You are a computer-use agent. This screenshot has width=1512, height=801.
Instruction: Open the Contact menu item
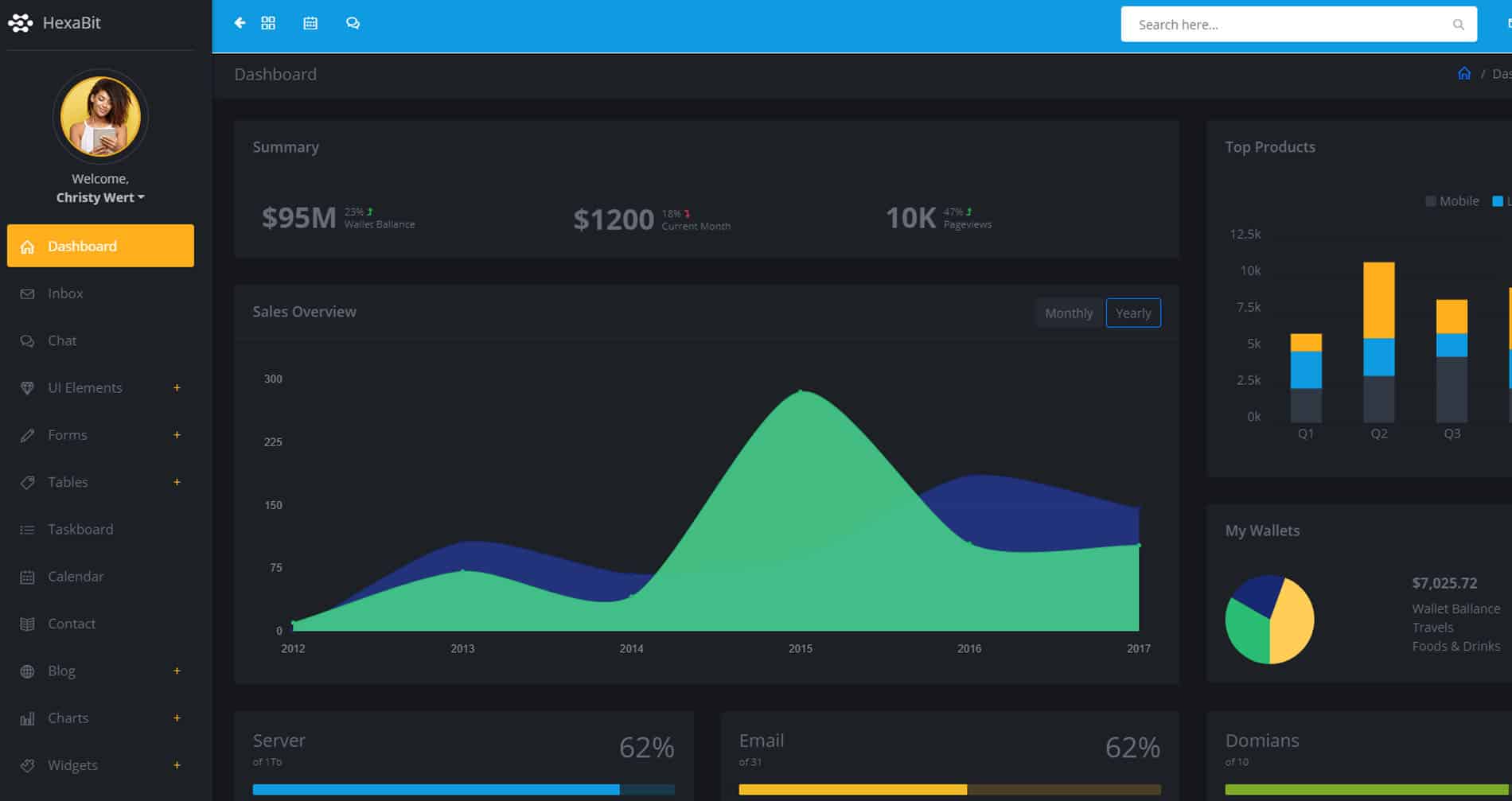coord(100,624)
